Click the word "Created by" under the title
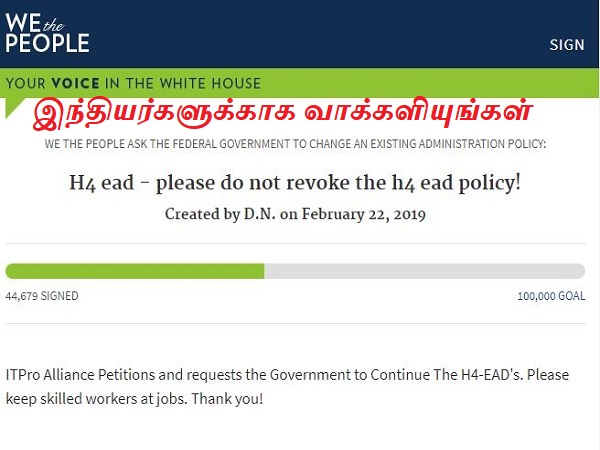The height and width of the screenshot is (450, 600). click(199, 215)
